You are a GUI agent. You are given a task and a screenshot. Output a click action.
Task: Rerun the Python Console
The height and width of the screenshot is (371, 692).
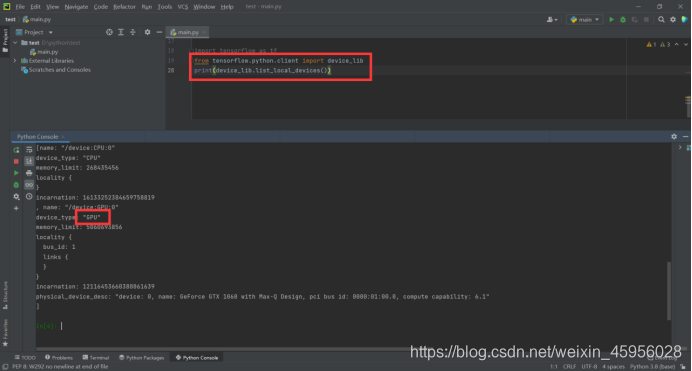[16, 150]
